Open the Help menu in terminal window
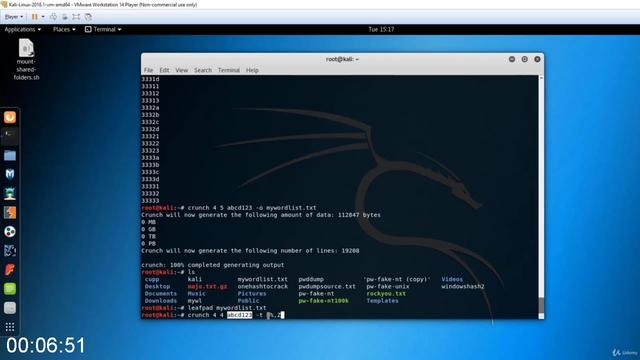Screen dimensions: 640x360 [252, 70]
